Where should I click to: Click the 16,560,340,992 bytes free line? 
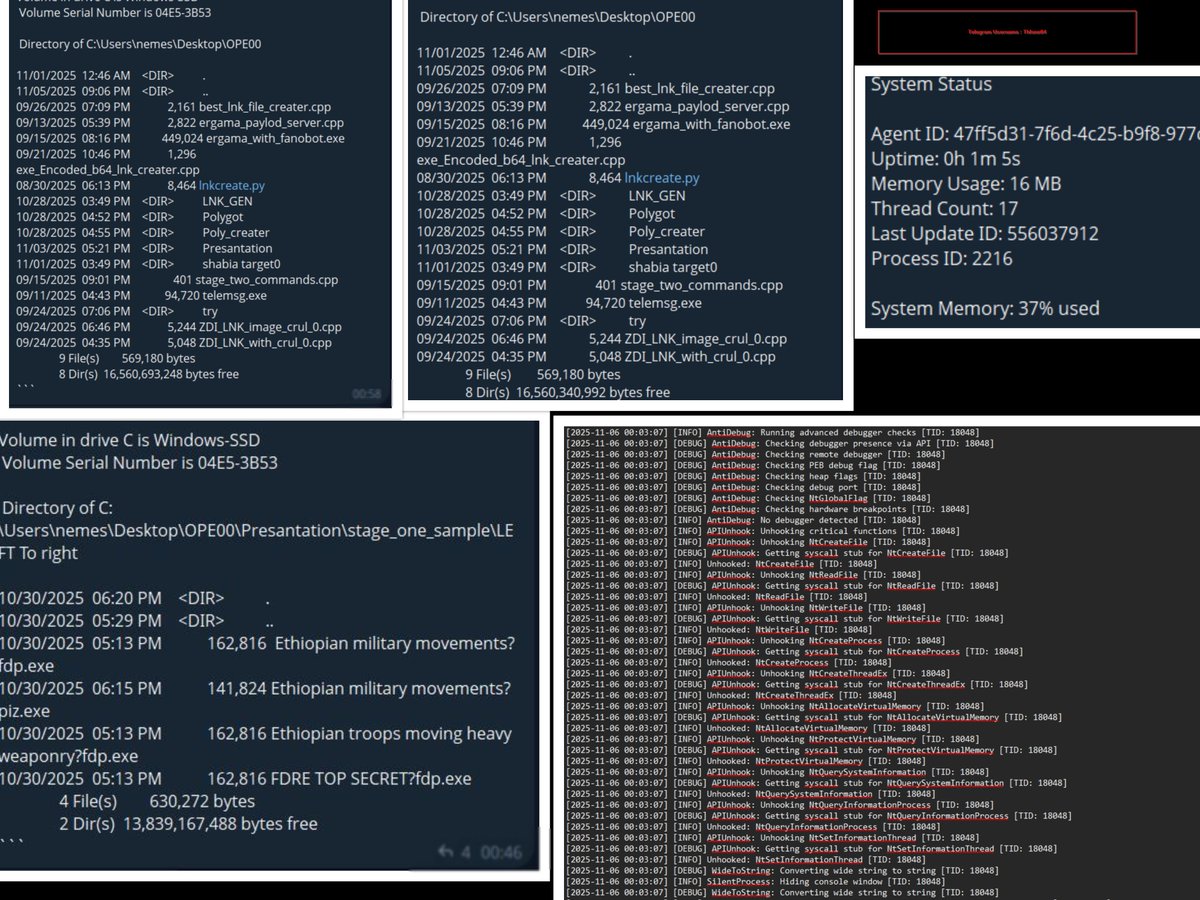(x=567, y=393)
